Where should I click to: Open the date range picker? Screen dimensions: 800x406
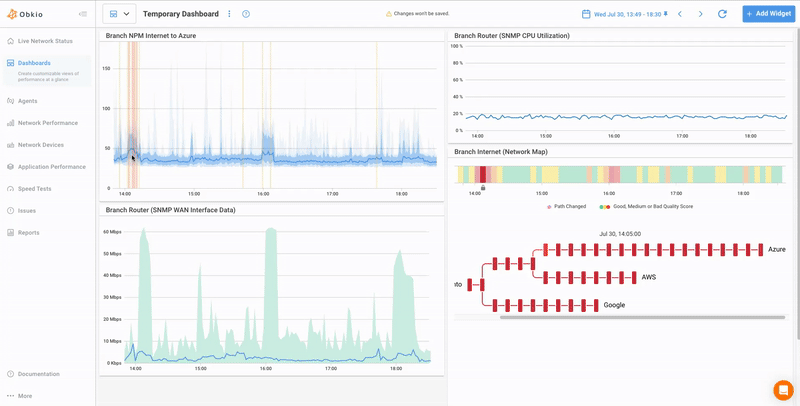[x=625, y=14]
